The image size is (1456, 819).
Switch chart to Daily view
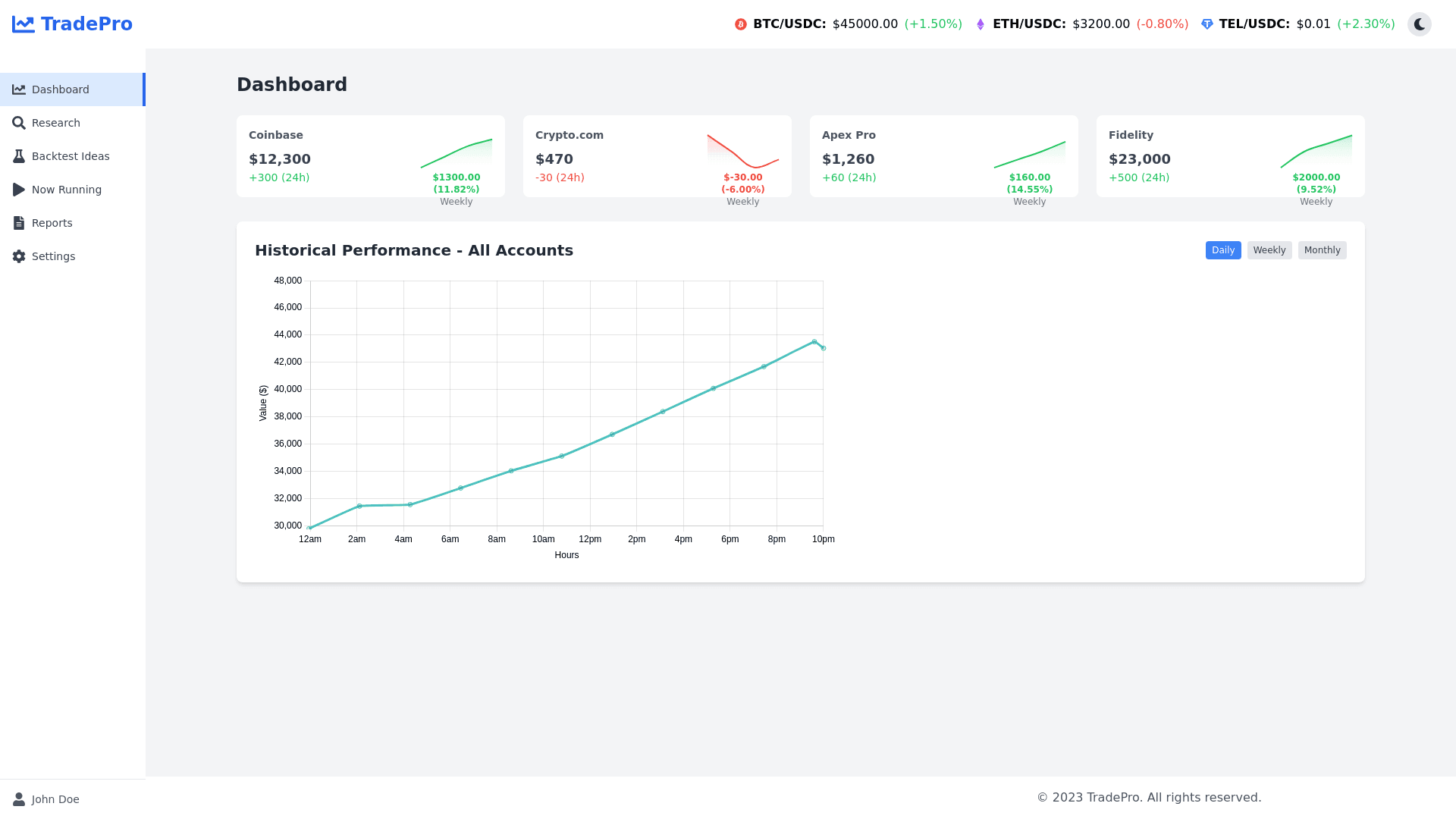[x=1223, y=250]
